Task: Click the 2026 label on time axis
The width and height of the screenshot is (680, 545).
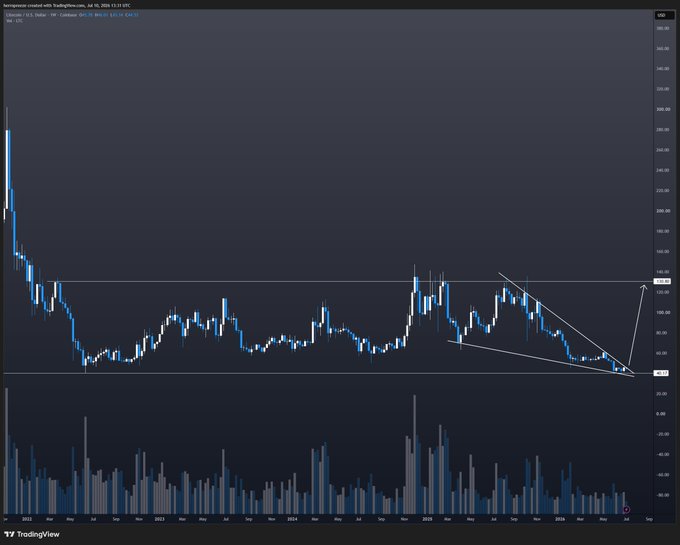Action: tap(560, 519)
